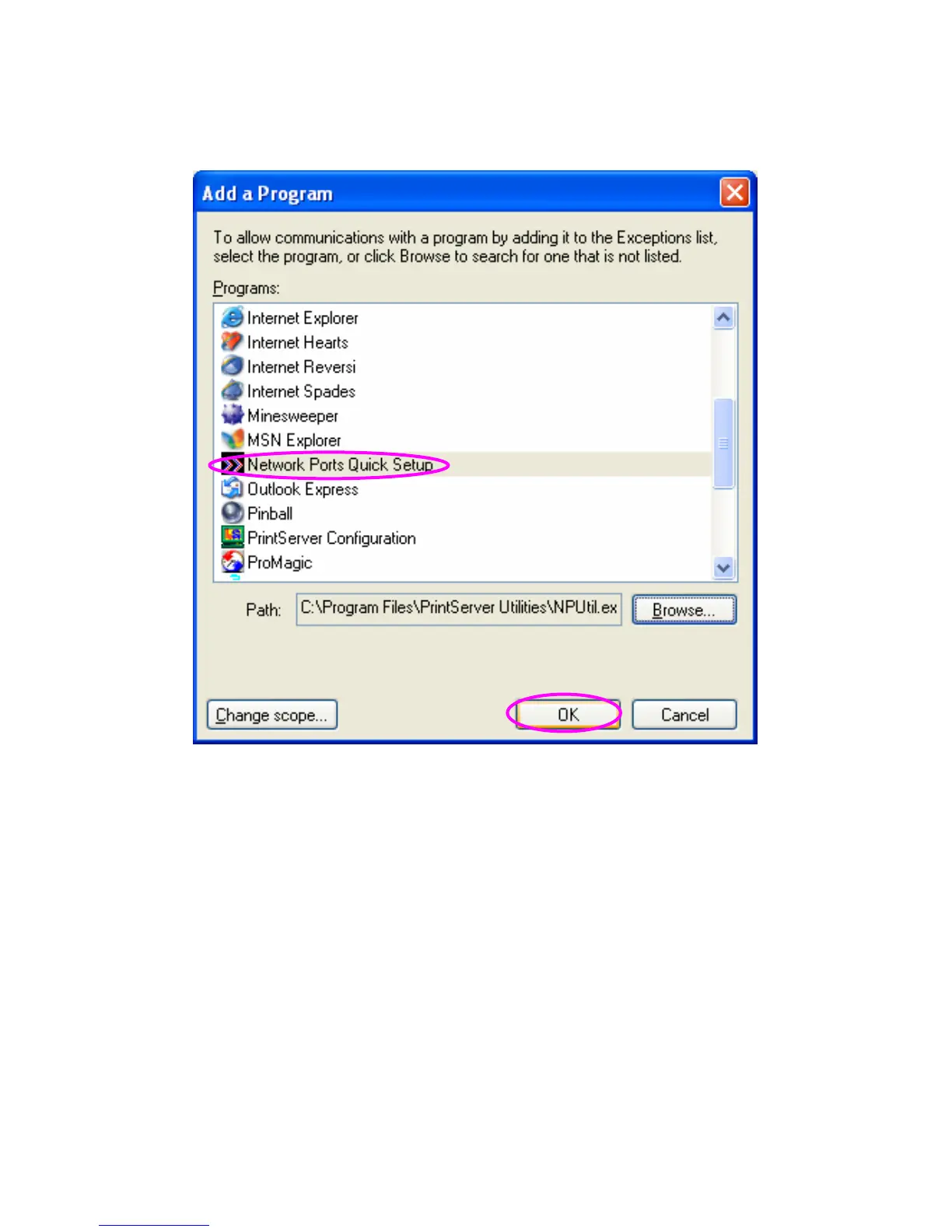Select the Network Ports Quick Setup entry

[464, 464]
